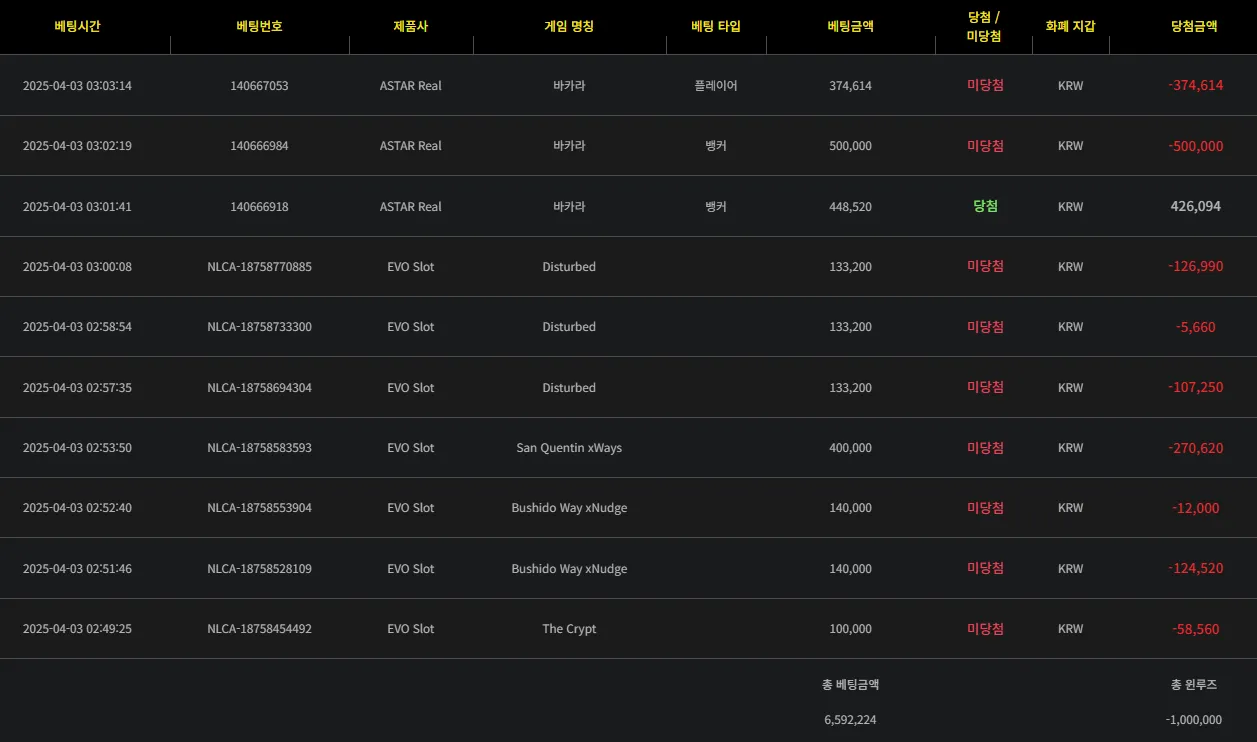Select bet number NLCA-18758454492

[259, 629]
